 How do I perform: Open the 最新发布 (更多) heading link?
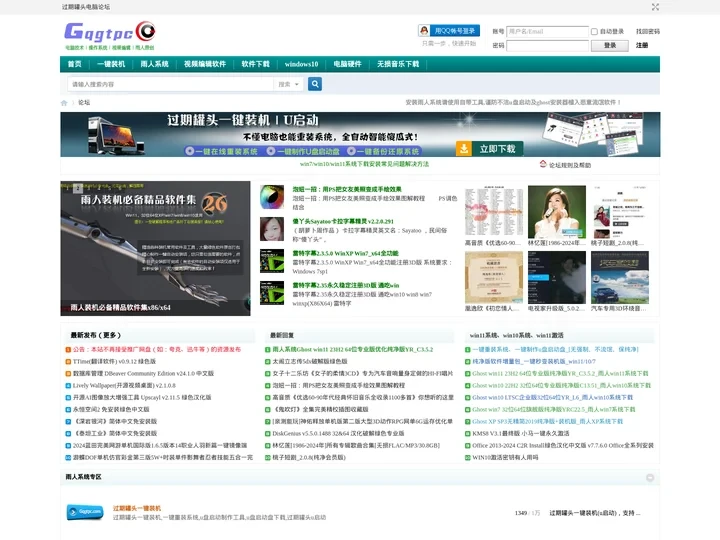tap(96, 335)
